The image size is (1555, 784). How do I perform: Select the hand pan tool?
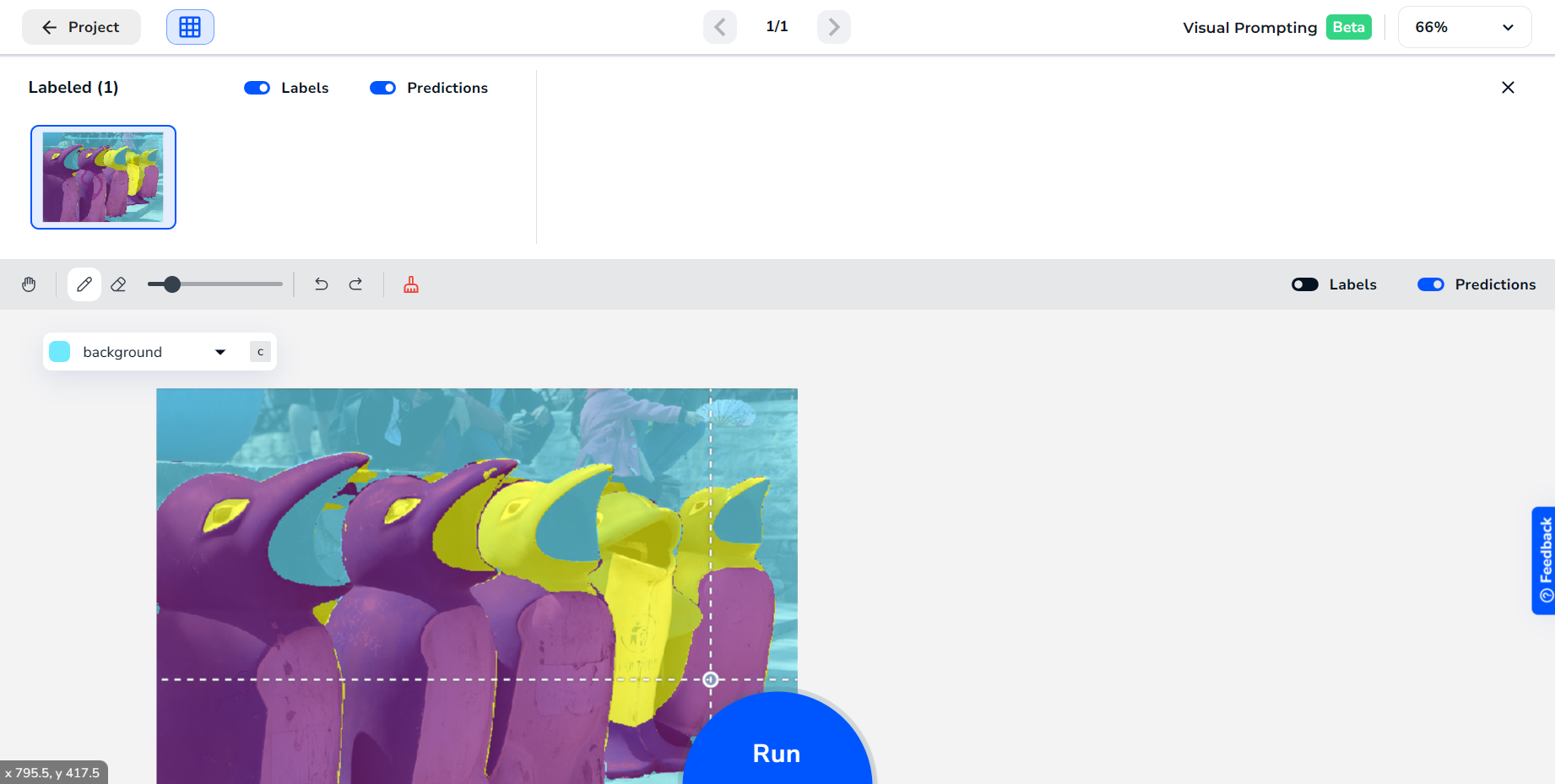coord(30,284)
